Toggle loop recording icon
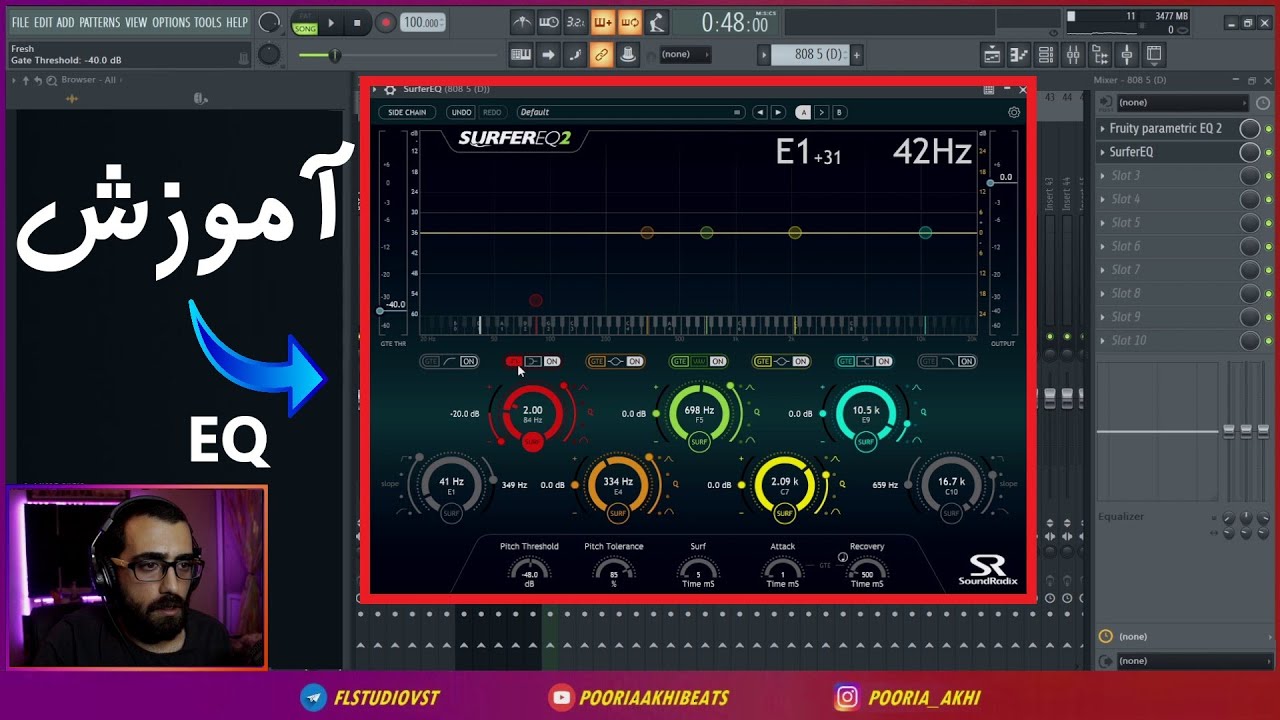The width and height of the screenshot is (1280, 720). click(630, 22)
